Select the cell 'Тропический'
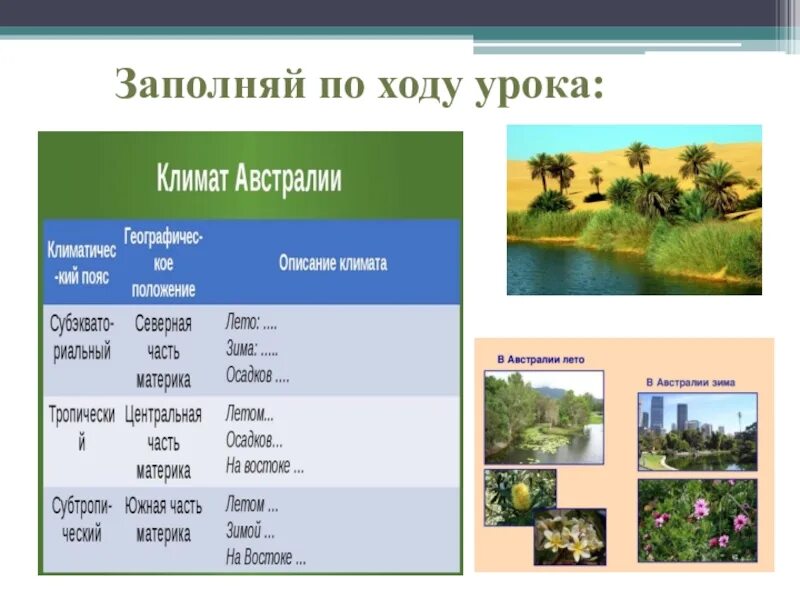800x600 pixels. click(x=82, y=429)
